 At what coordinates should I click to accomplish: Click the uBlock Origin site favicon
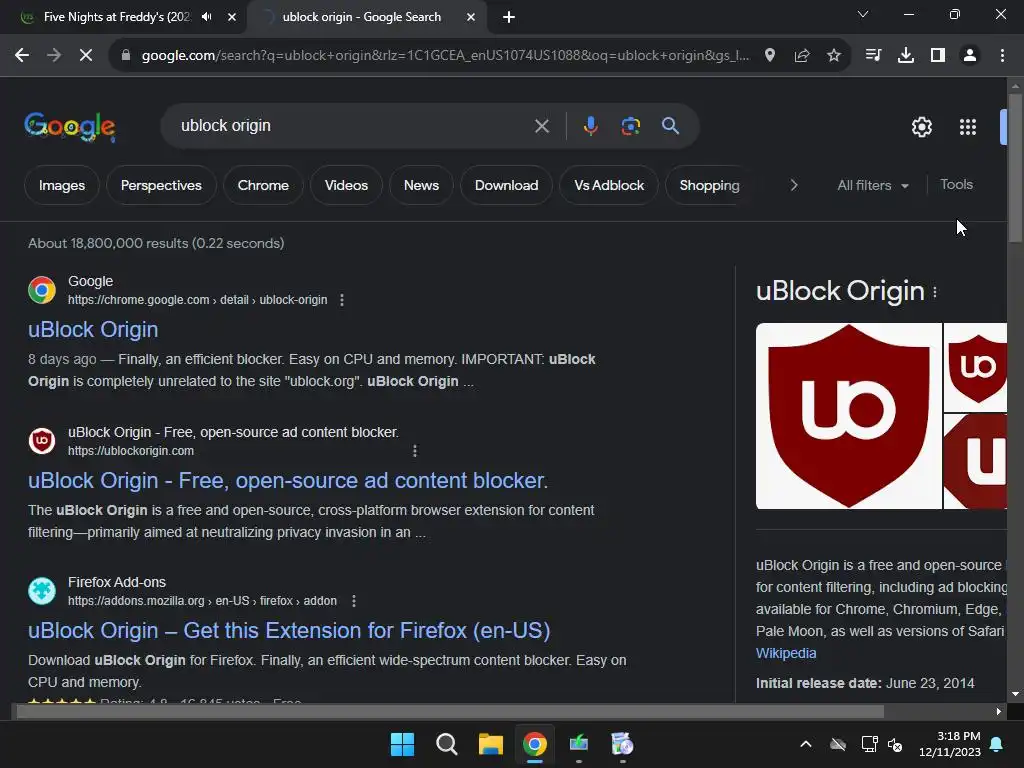tap(42, 441)
